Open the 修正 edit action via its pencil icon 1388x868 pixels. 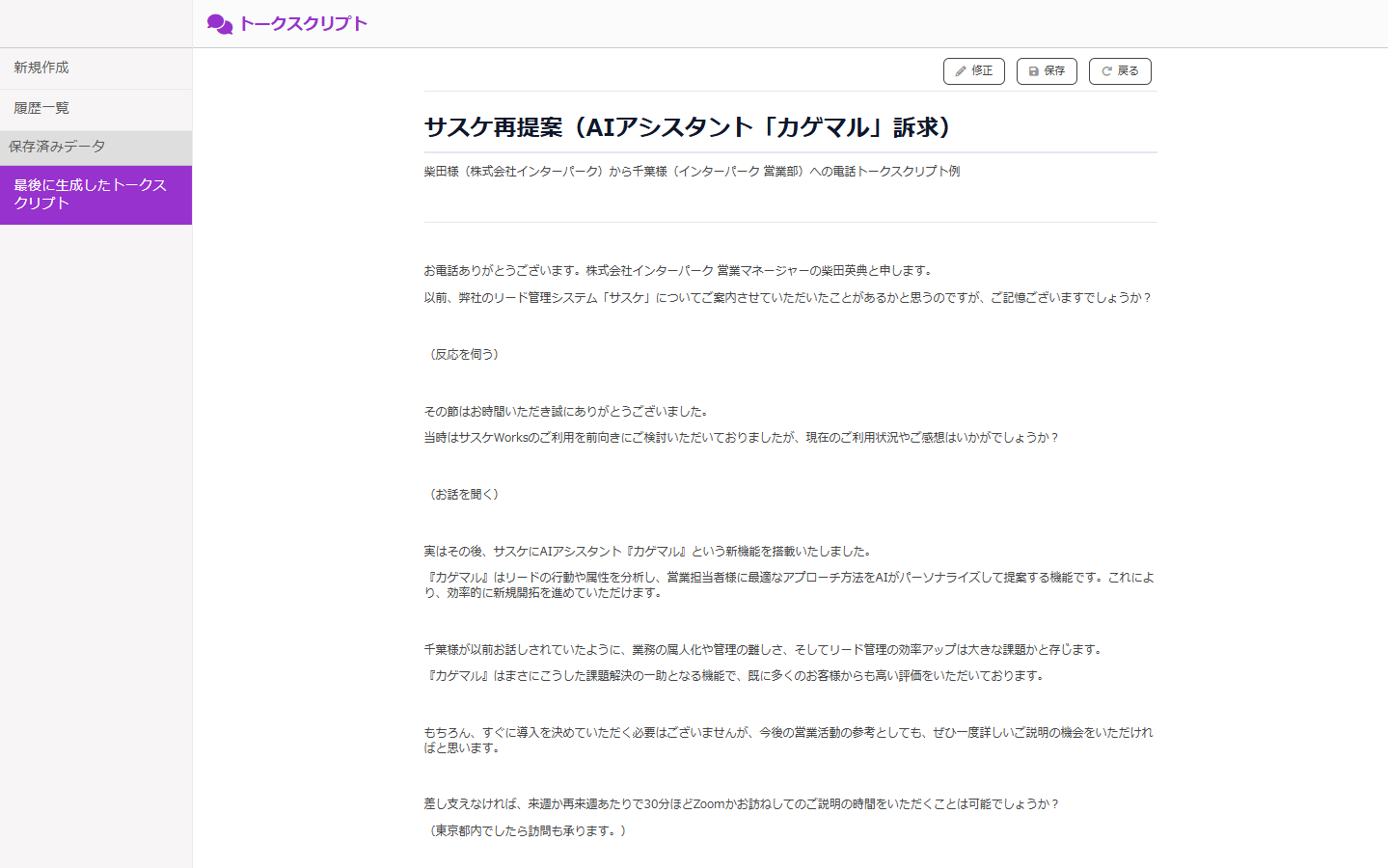pyautogui.click(x=960, y=70)
